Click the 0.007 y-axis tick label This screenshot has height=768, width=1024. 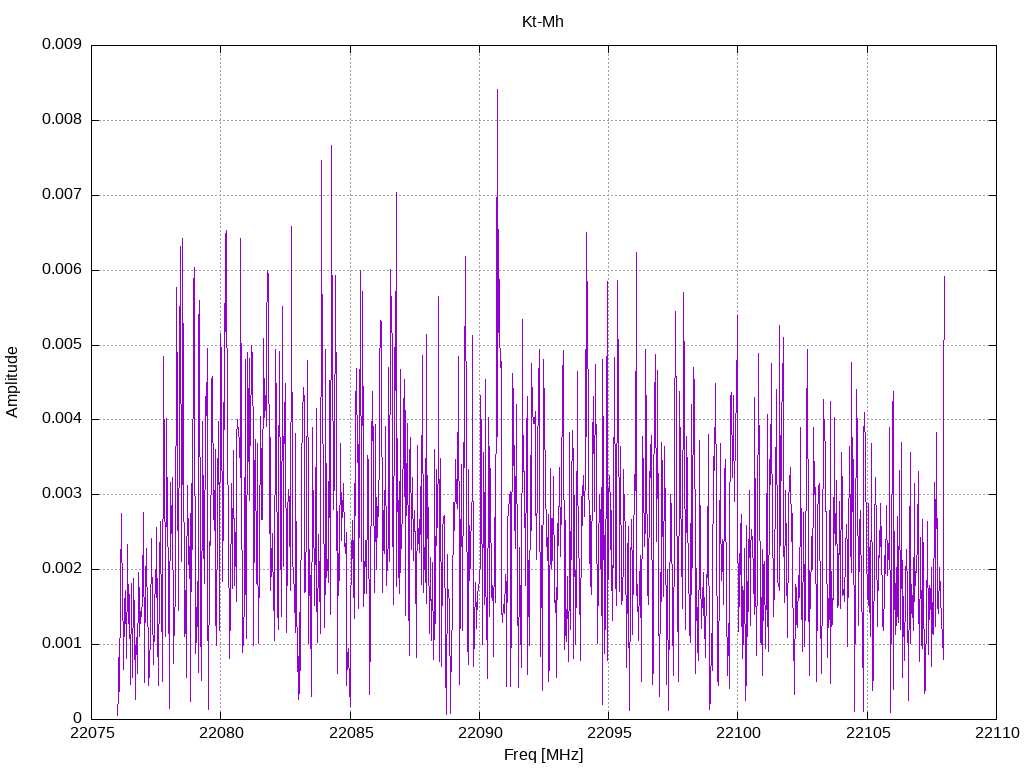click(x=61, y=195)
